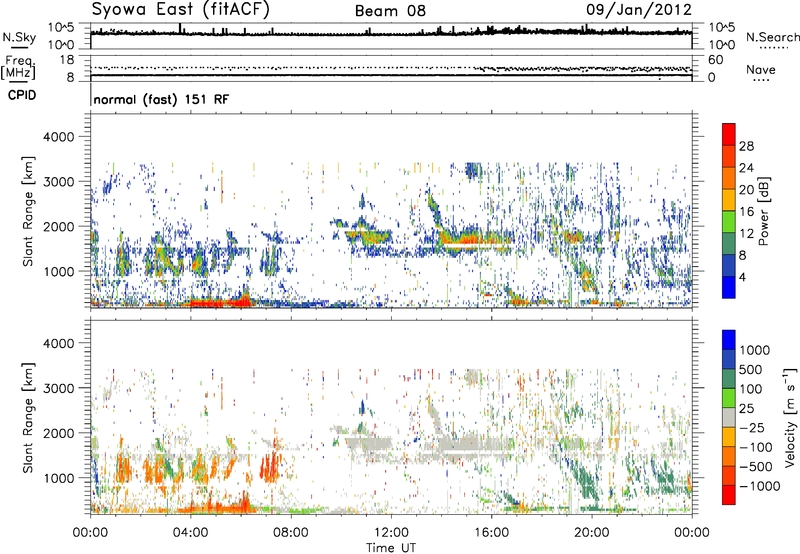The height and width of the screenshot is (554, 800).
Task: Click "Slant Range [km]" label of Power panel
Action: [28, 211]
